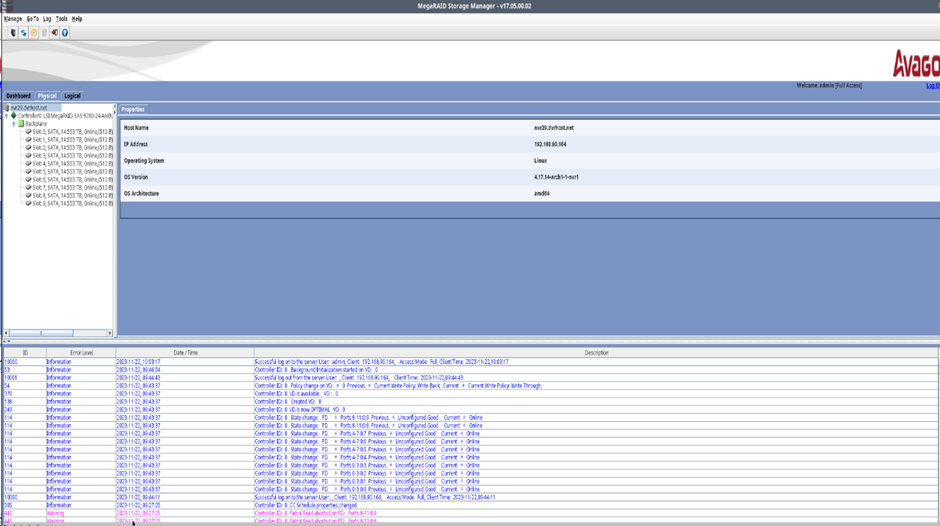940x526 pixels.
Task: Click the tree panel horizontal scrollbar
Action: tap(58, 333)
